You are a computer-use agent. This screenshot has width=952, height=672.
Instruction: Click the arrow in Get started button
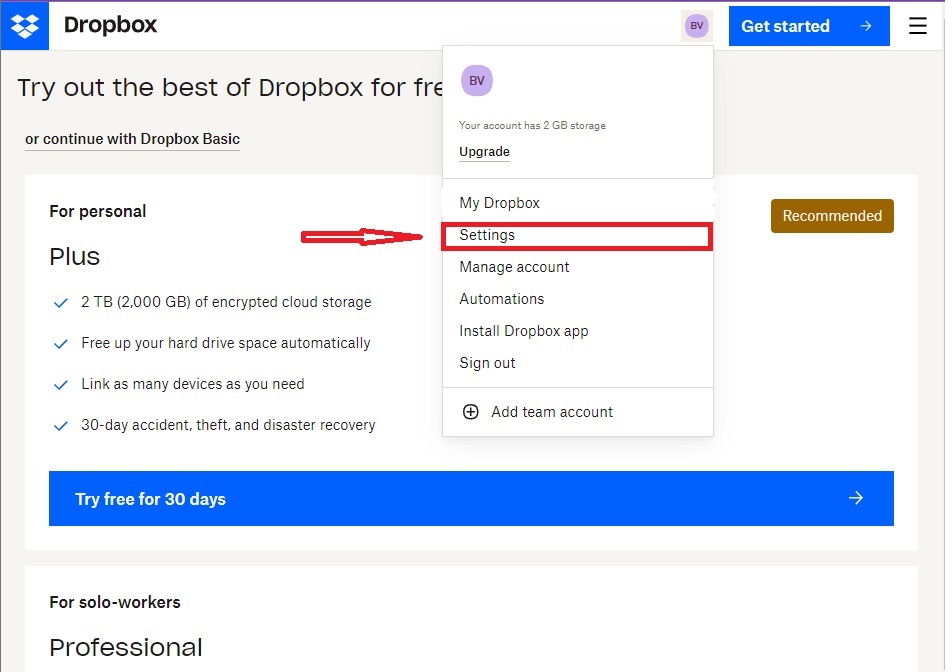[866, 26]
